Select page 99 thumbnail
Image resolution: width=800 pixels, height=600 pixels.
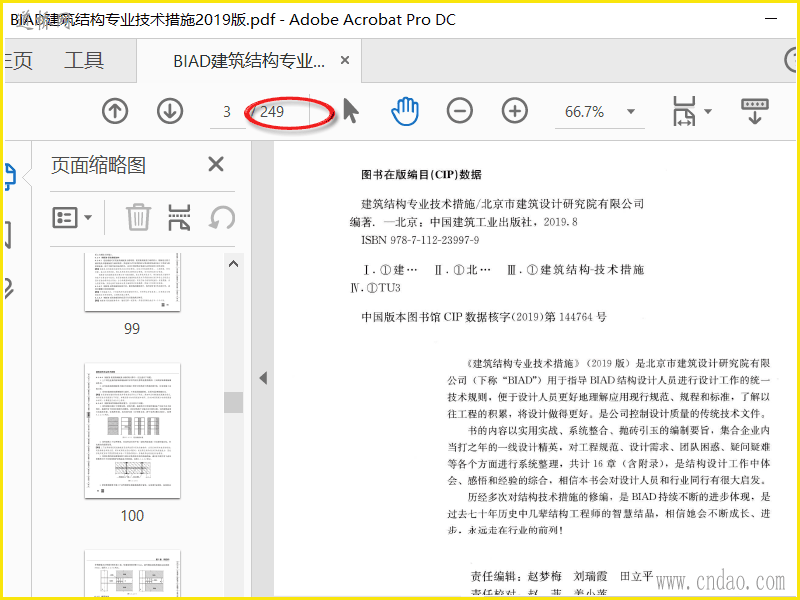click(132, 282)
